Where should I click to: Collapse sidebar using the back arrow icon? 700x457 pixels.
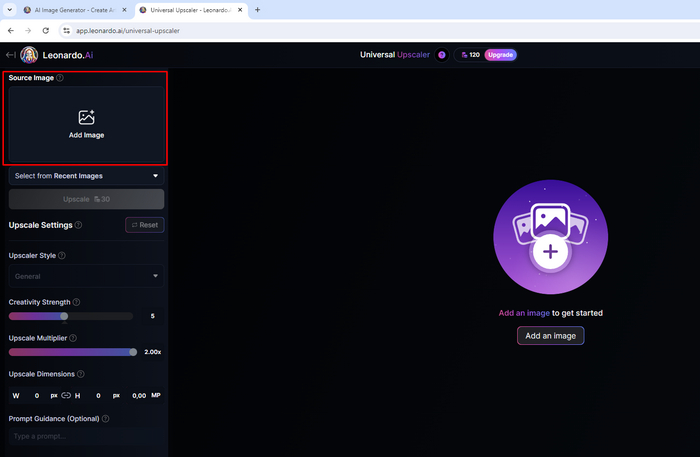pos(11,55)
